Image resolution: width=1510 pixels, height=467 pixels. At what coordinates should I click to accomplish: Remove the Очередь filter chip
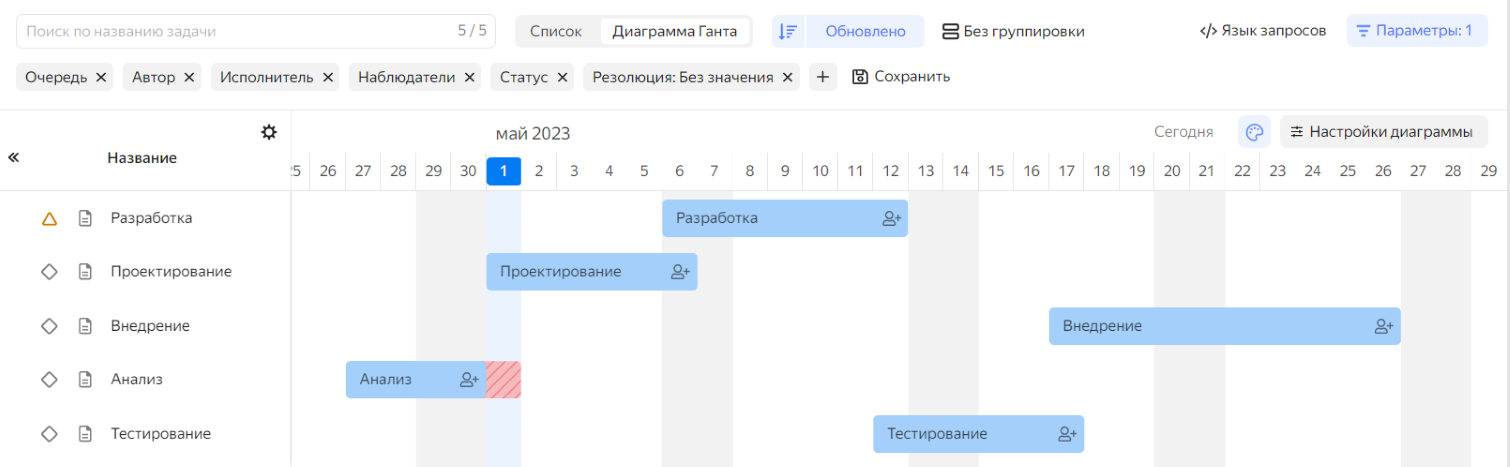pyautogui.click(x=101, y=77)
